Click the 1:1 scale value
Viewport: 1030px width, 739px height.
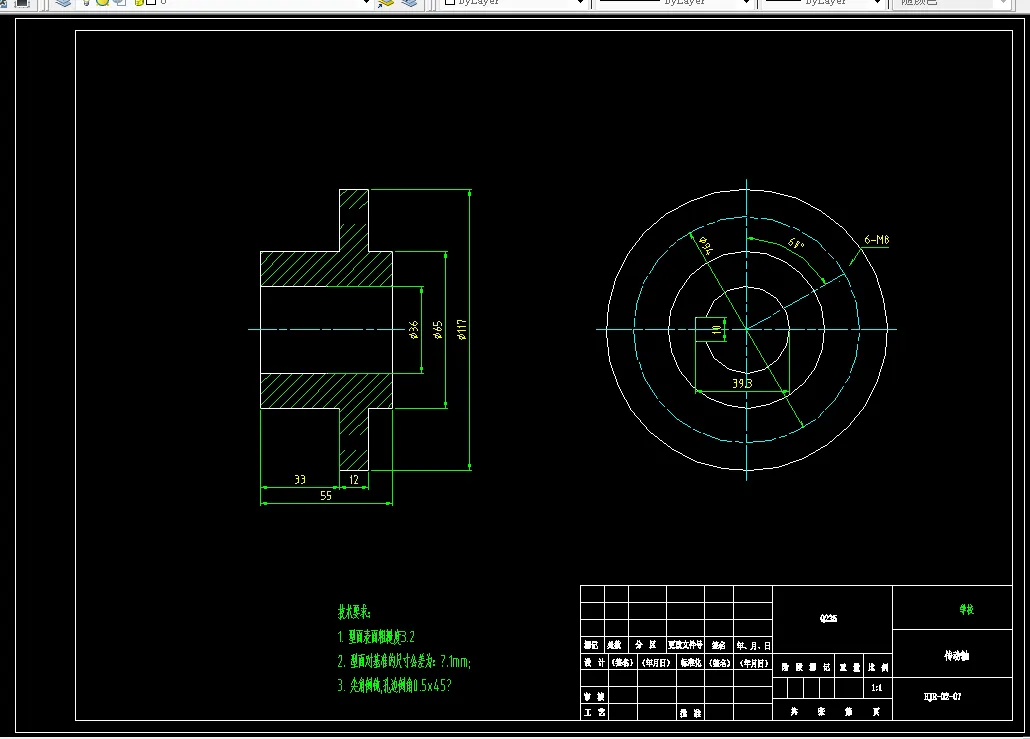[876, 688]
